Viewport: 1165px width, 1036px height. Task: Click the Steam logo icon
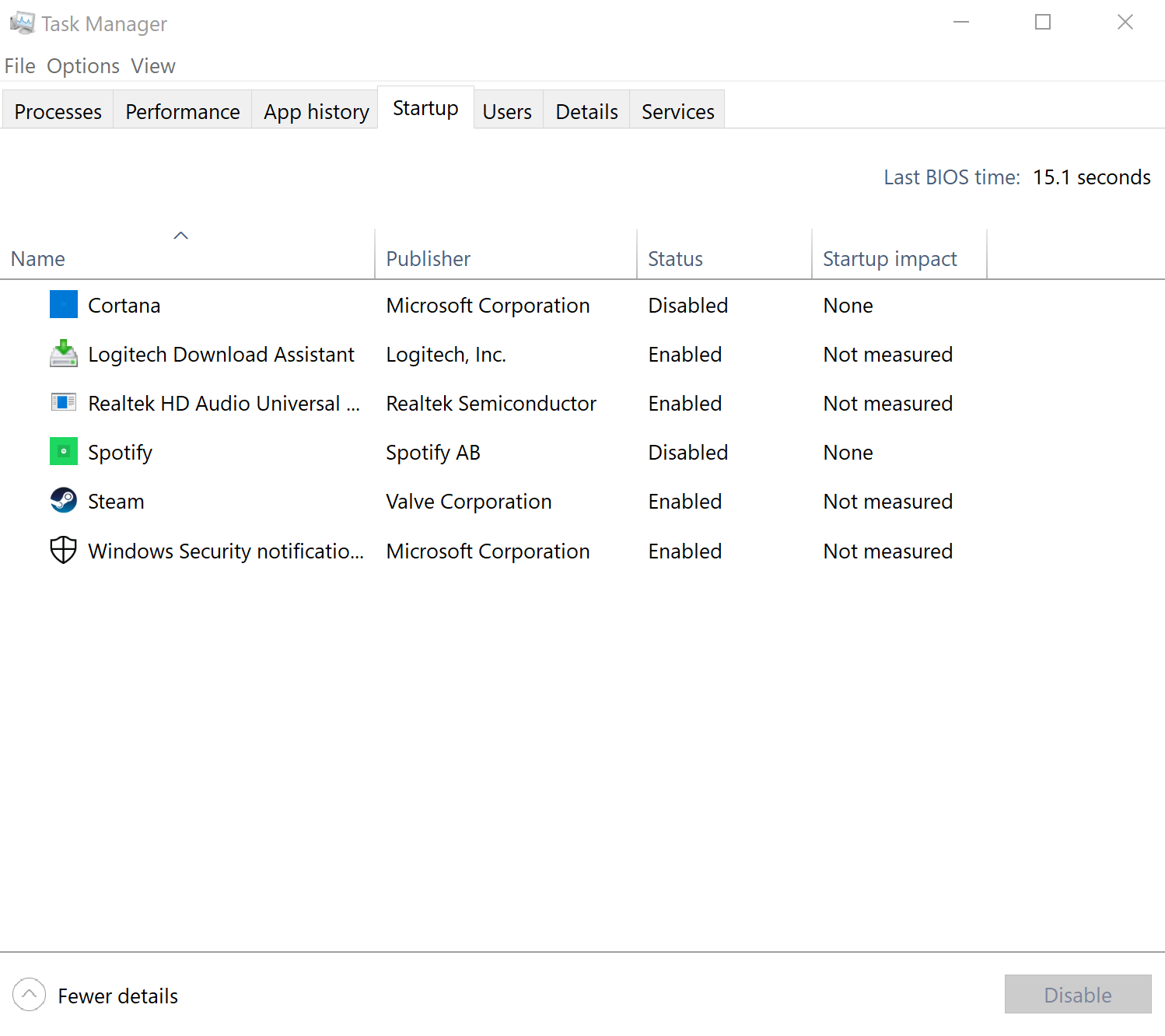64,500
